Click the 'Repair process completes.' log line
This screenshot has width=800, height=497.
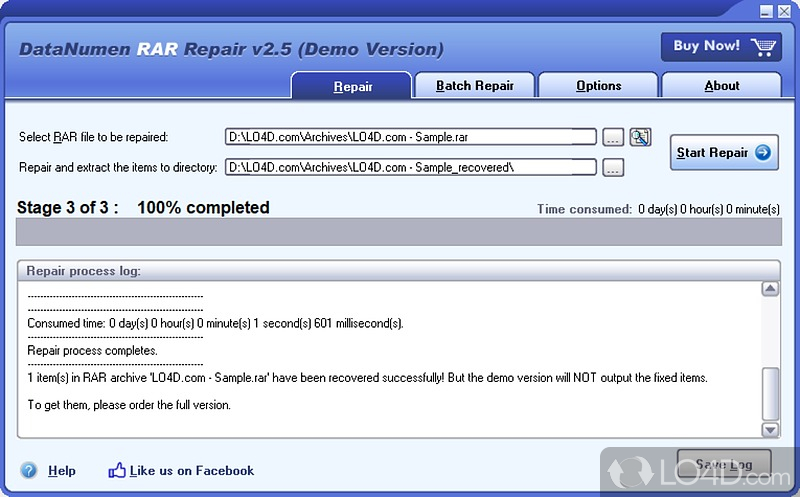coord(92,351)
